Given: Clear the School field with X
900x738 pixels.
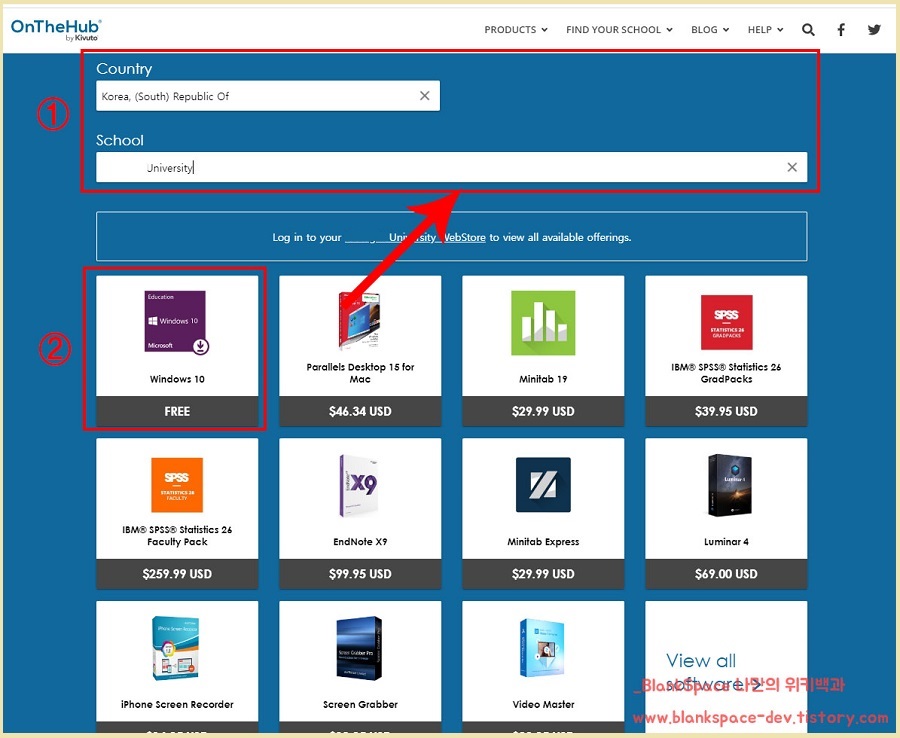Looking at the screenshot, I should coord(792,167).
